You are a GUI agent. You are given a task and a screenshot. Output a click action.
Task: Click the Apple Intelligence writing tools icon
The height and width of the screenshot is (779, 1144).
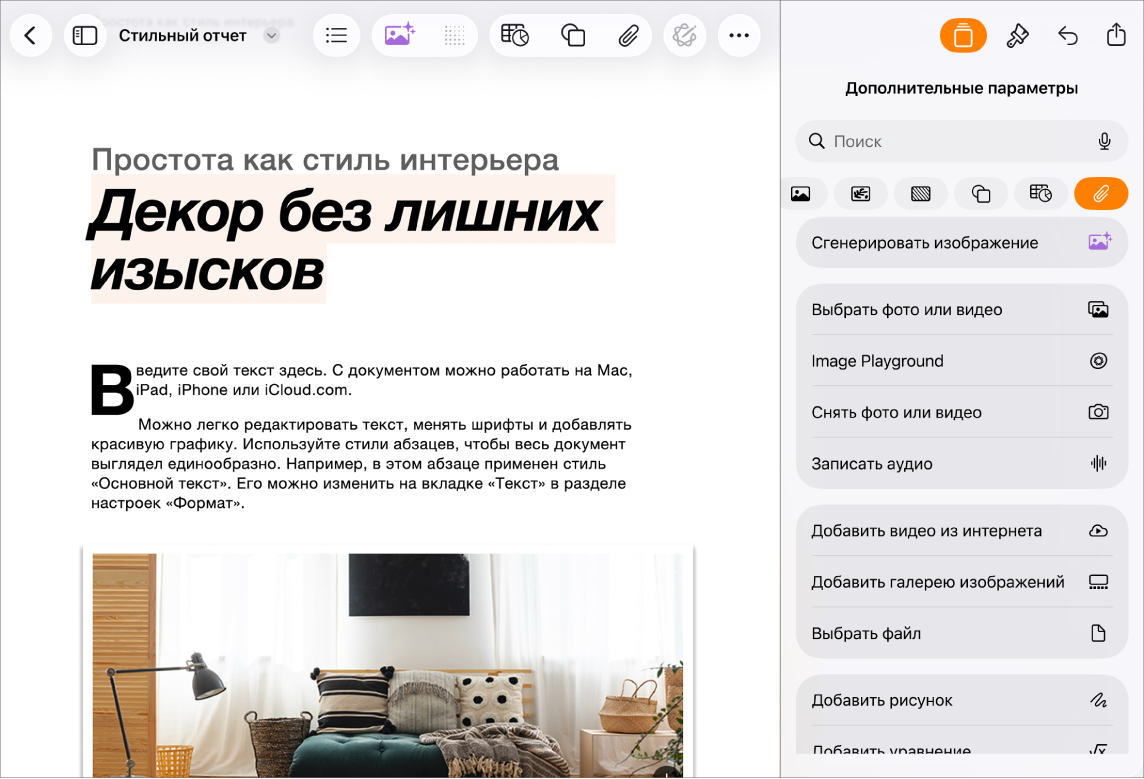(x=684, y=35)
